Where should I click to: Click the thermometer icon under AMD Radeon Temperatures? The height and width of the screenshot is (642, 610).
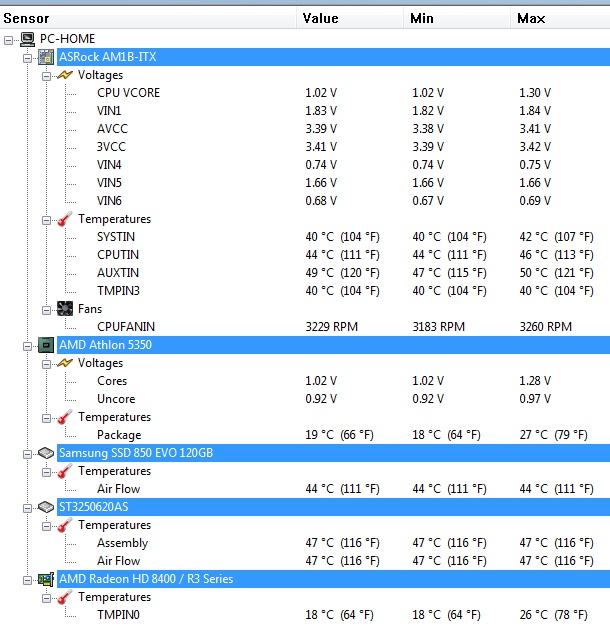point(65,597)
